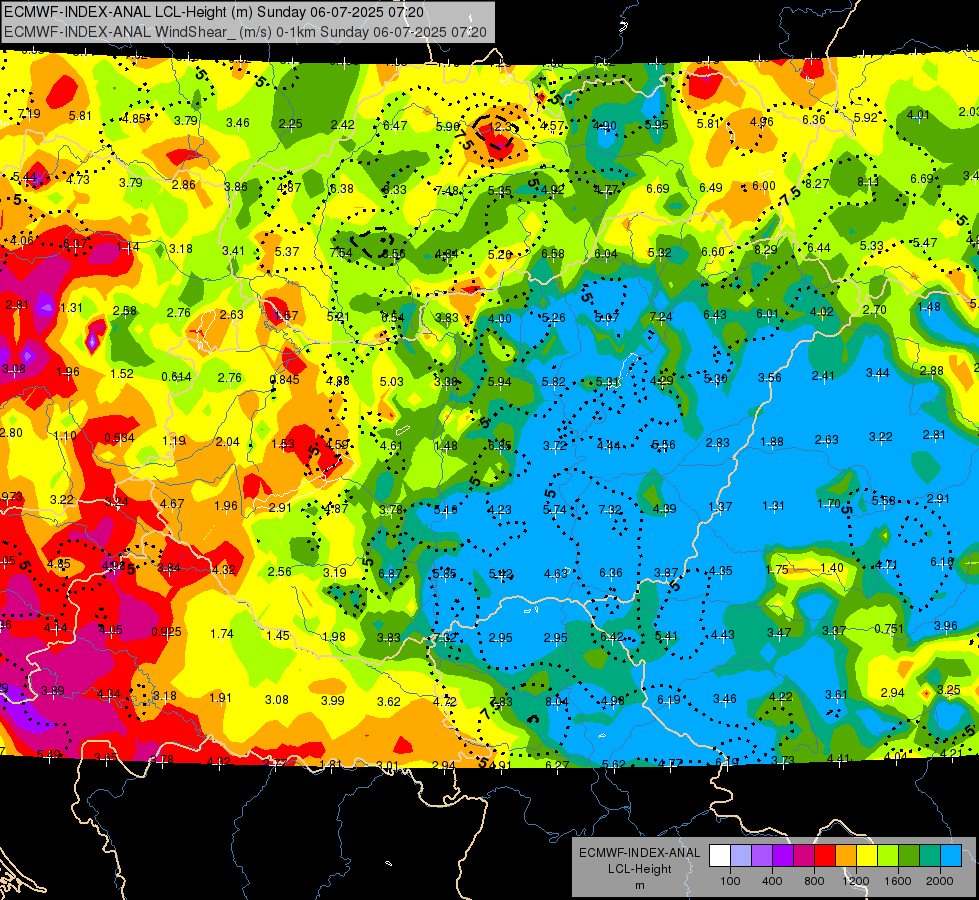Click the red legend swatch
Screen dimensions: 979x900
[x=825, y=855]
